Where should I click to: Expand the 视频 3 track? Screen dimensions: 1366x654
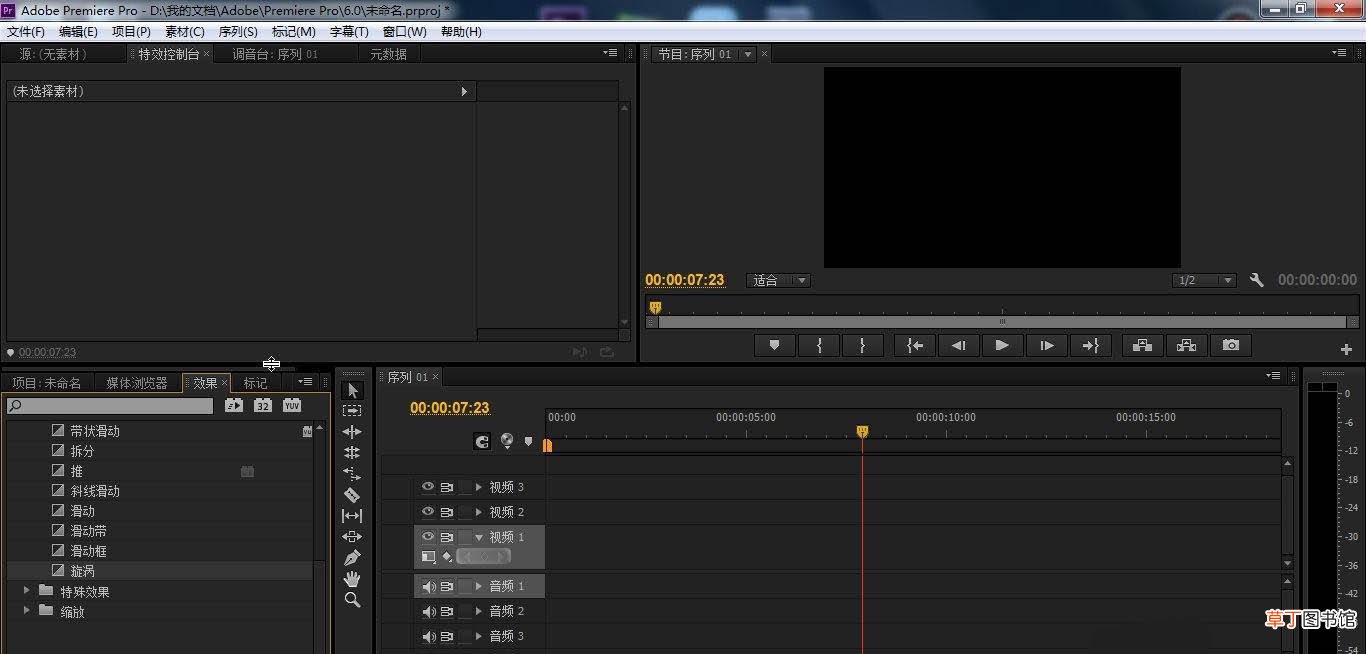pos(479,487)
